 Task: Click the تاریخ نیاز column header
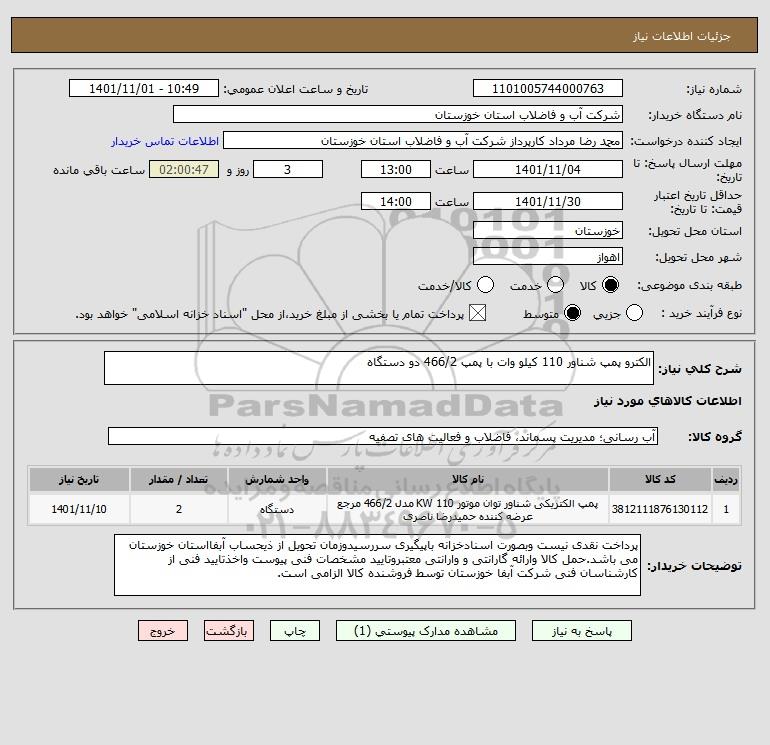point(79,480)
